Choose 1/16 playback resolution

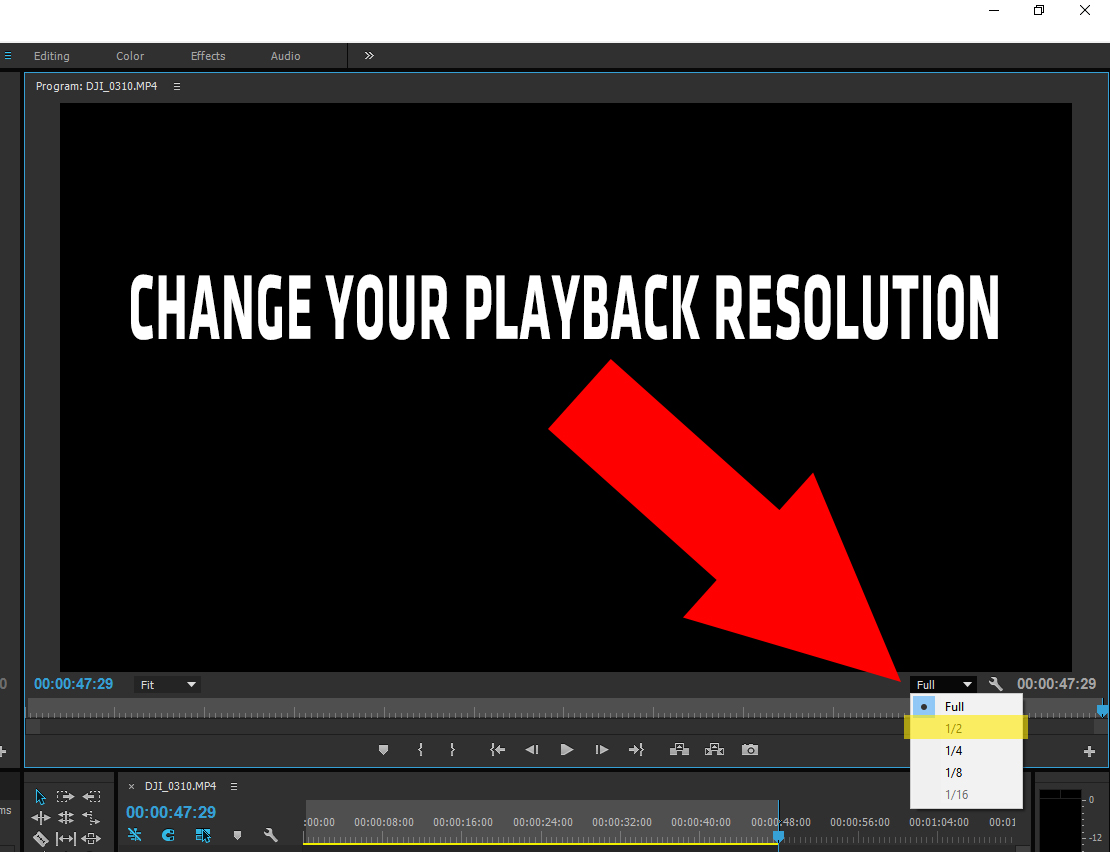(966, 794)
